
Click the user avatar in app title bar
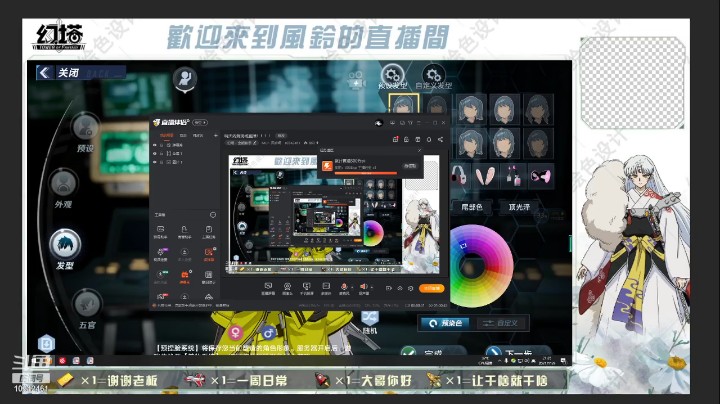(x=378, y=123)
